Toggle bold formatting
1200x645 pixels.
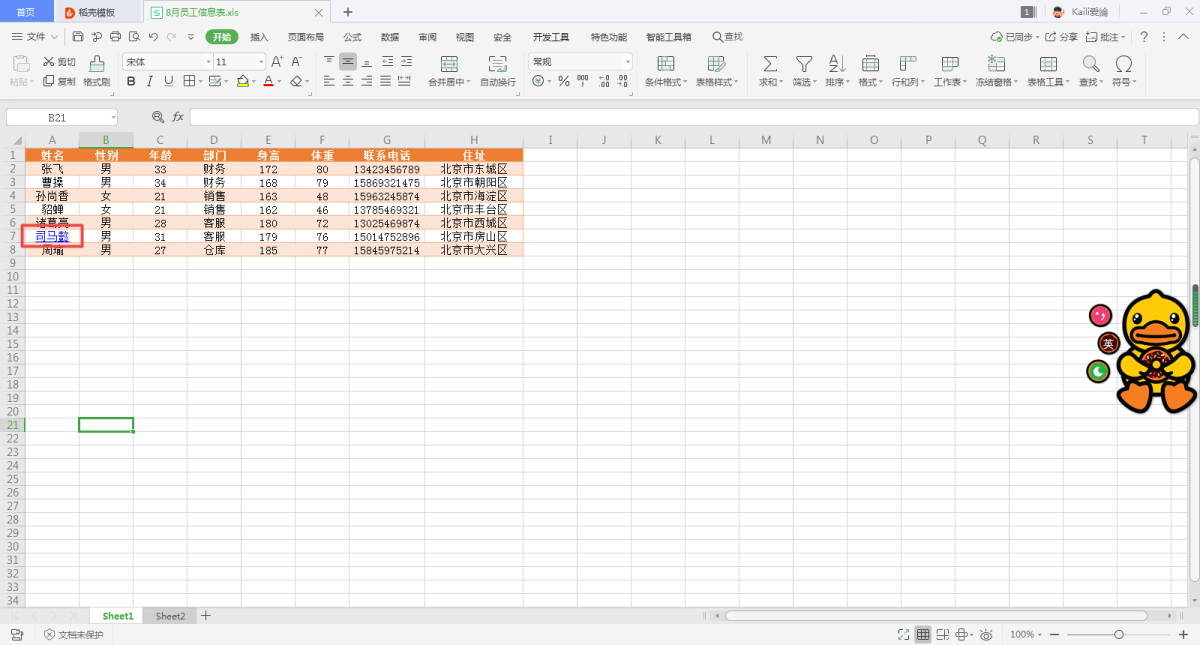pyautogui.click(x=131, y=82)
